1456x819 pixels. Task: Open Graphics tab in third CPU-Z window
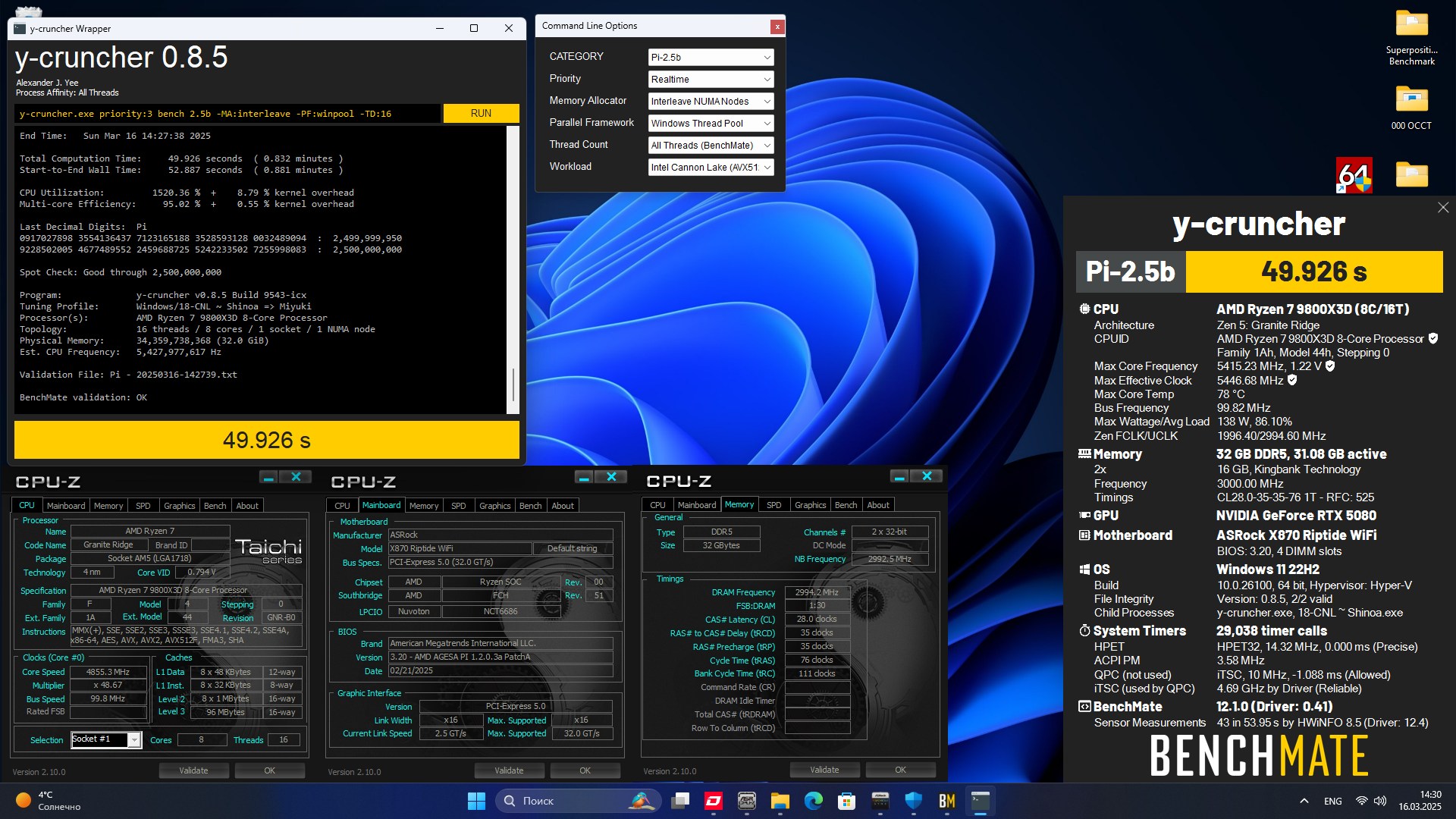pos(810,505)
